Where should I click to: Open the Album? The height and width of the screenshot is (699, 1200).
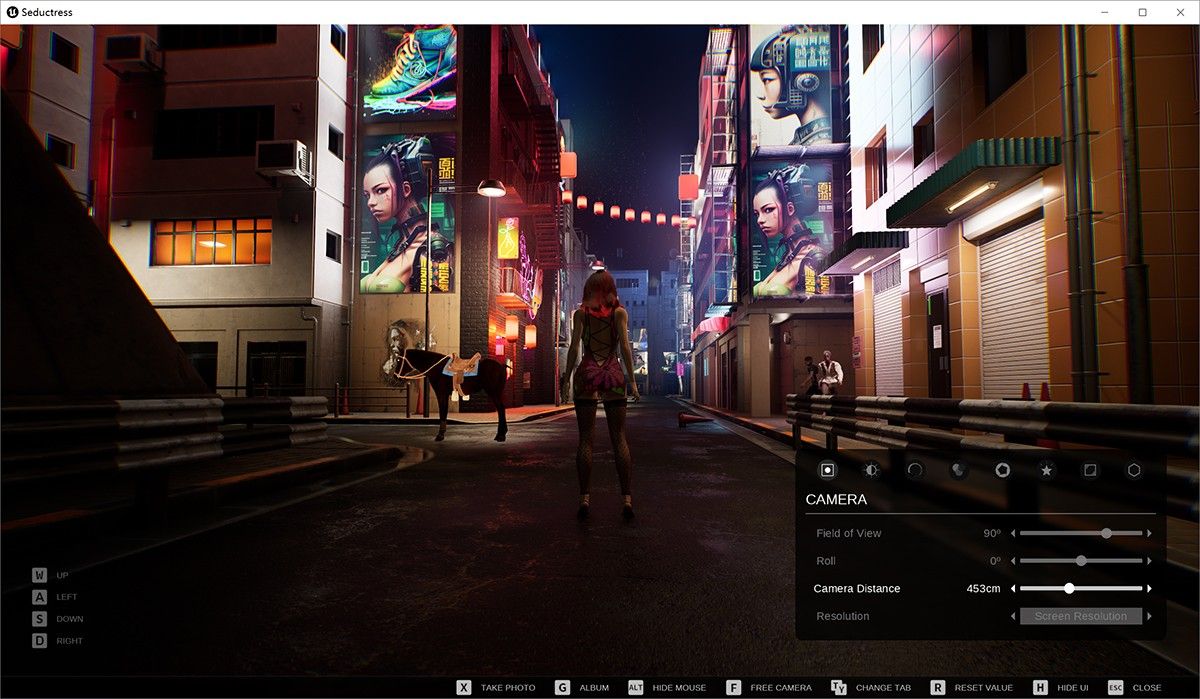click(562, 688)
